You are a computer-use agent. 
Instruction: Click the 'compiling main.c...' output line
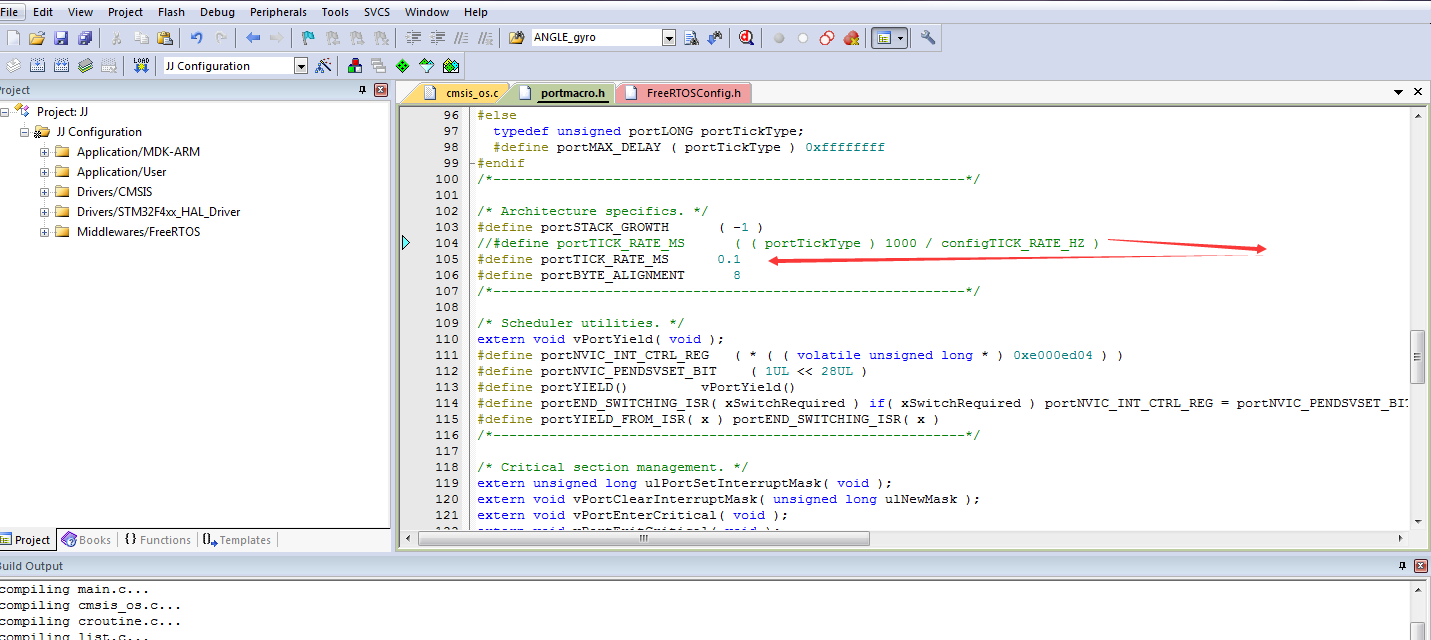click(74, 589)
